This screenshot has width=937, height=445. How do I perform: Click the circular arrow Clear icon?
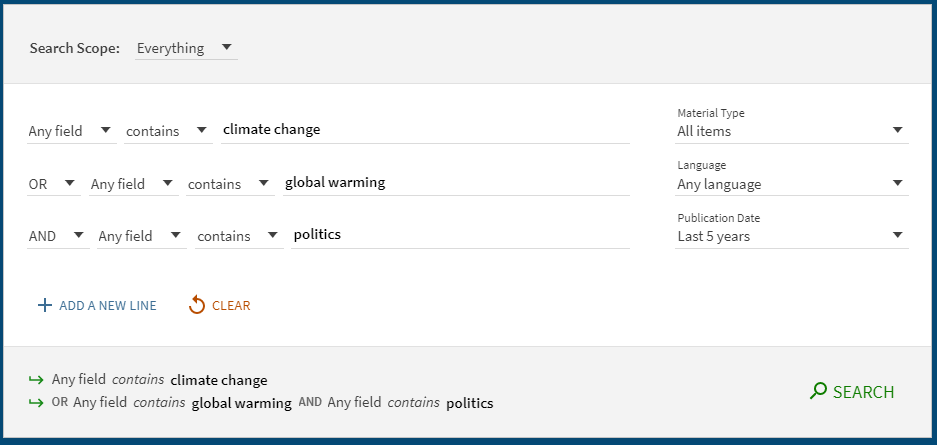[197, 305]
